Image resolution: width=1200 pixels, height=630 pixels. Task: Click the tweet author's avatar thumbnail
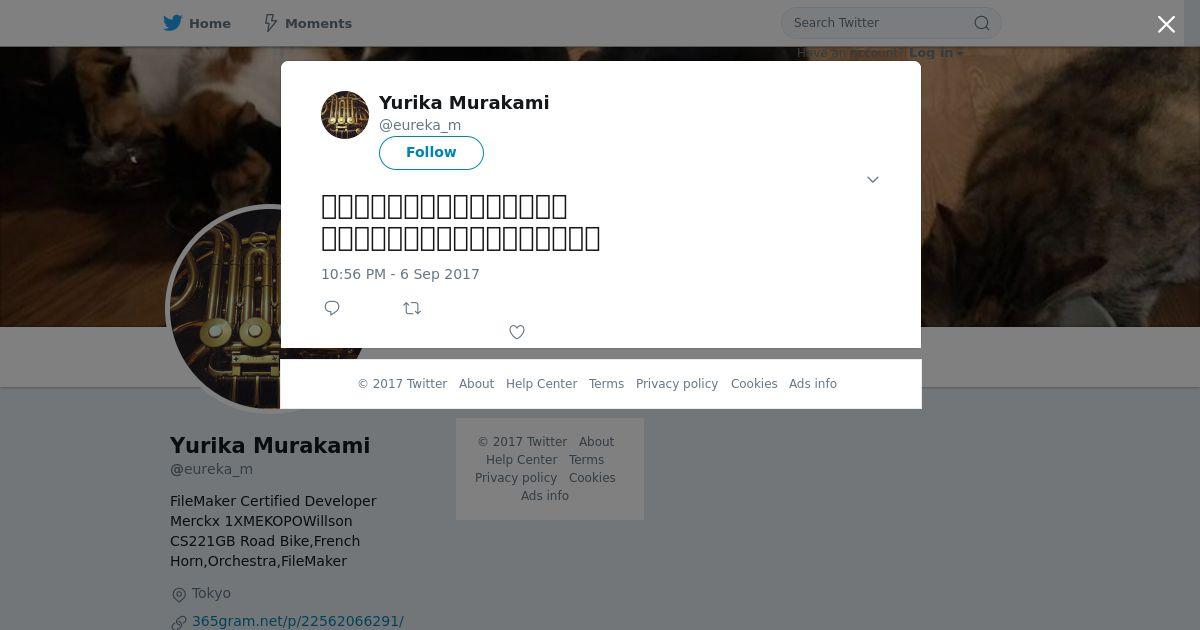345,115
